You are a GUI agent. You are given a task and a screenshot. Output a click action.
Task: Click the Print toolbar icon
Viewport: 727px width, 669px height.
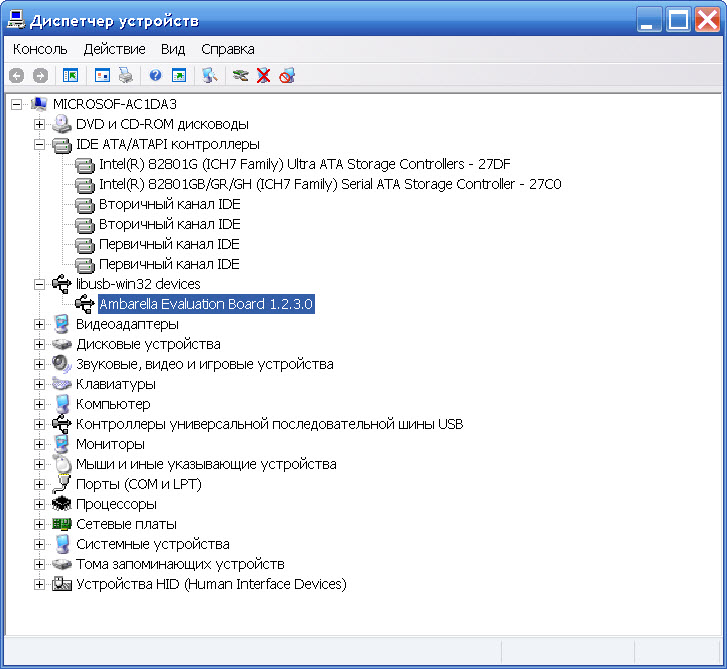pyautogui.click(x=125, y=75)
